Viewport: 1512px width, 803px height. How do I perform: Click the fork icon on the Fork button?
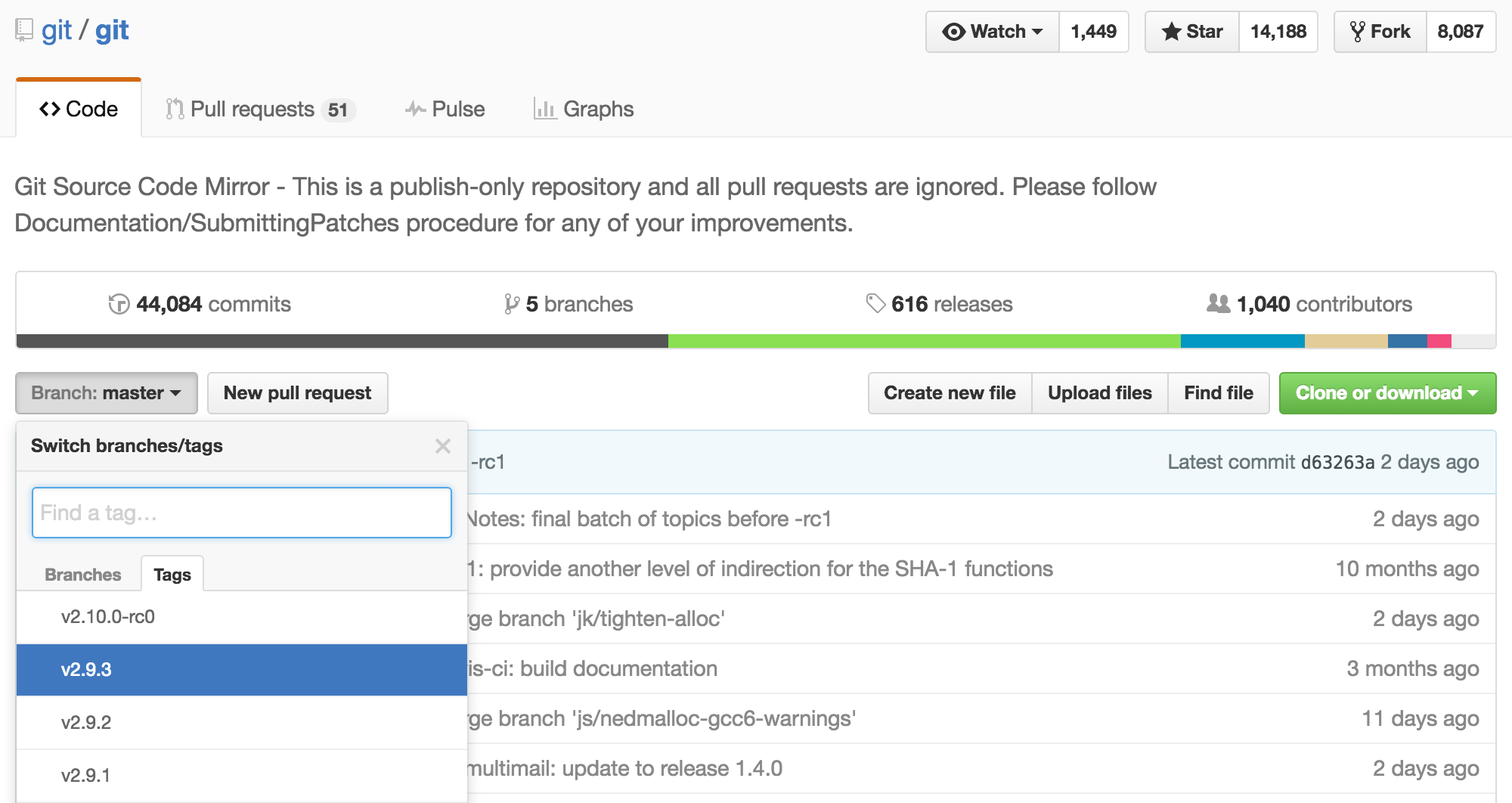coord(1357,31)
